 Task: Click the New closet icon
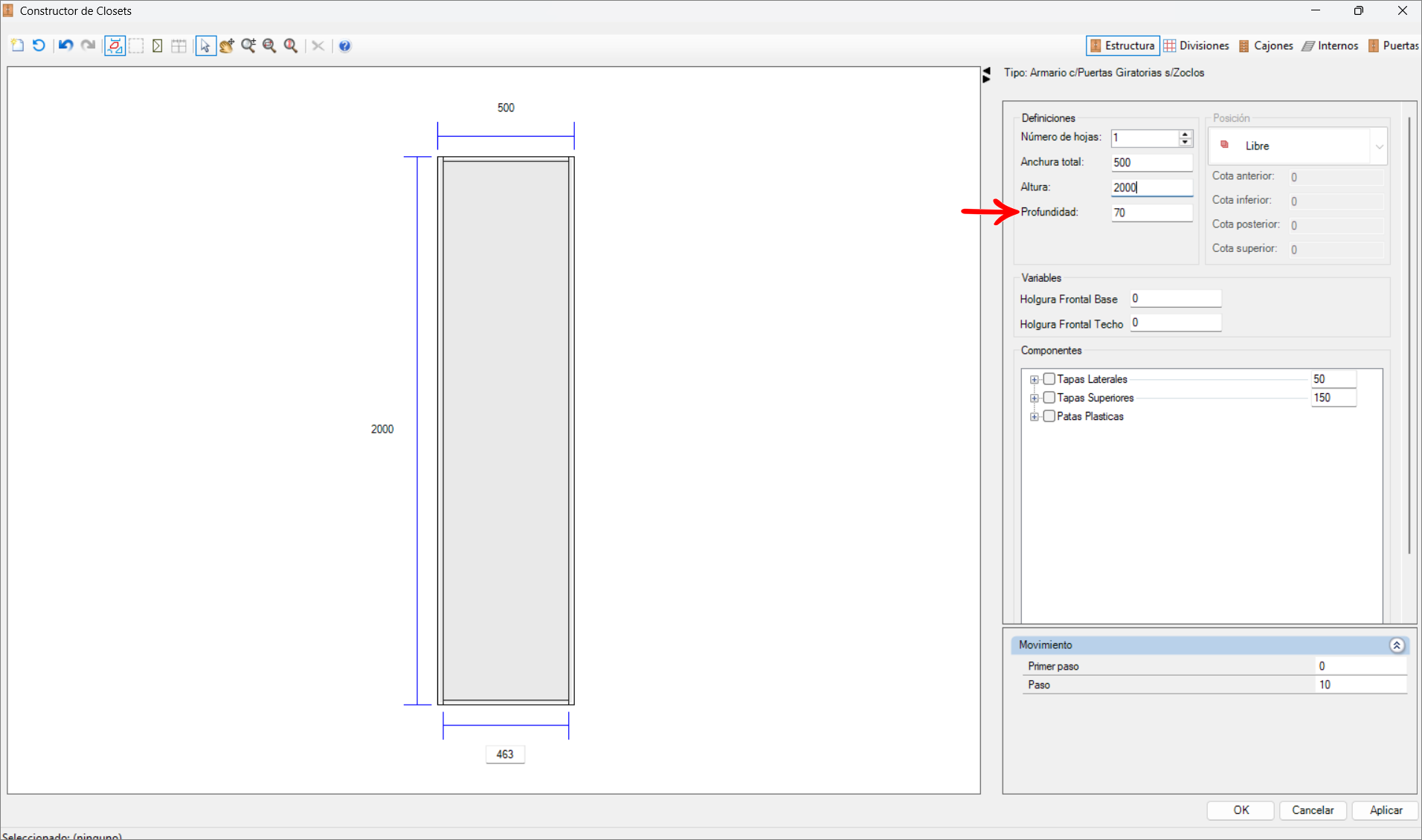17,45
